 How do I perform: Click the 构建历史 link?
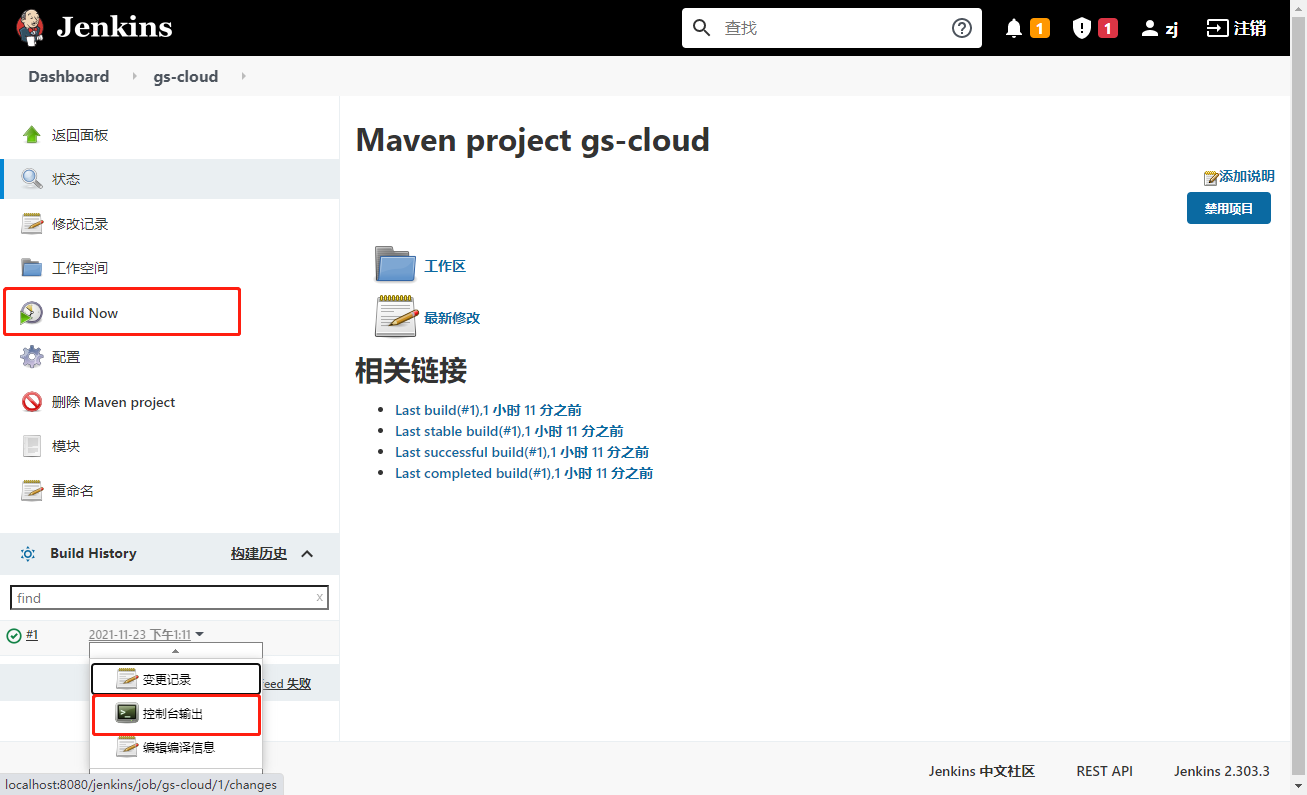pos(259,553)
